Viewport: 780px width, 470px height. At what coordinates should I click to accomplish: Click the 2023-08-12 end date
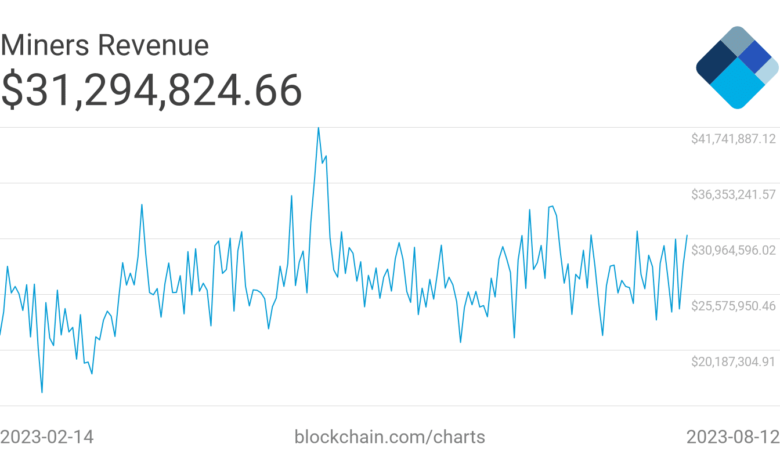pos(732,437)
